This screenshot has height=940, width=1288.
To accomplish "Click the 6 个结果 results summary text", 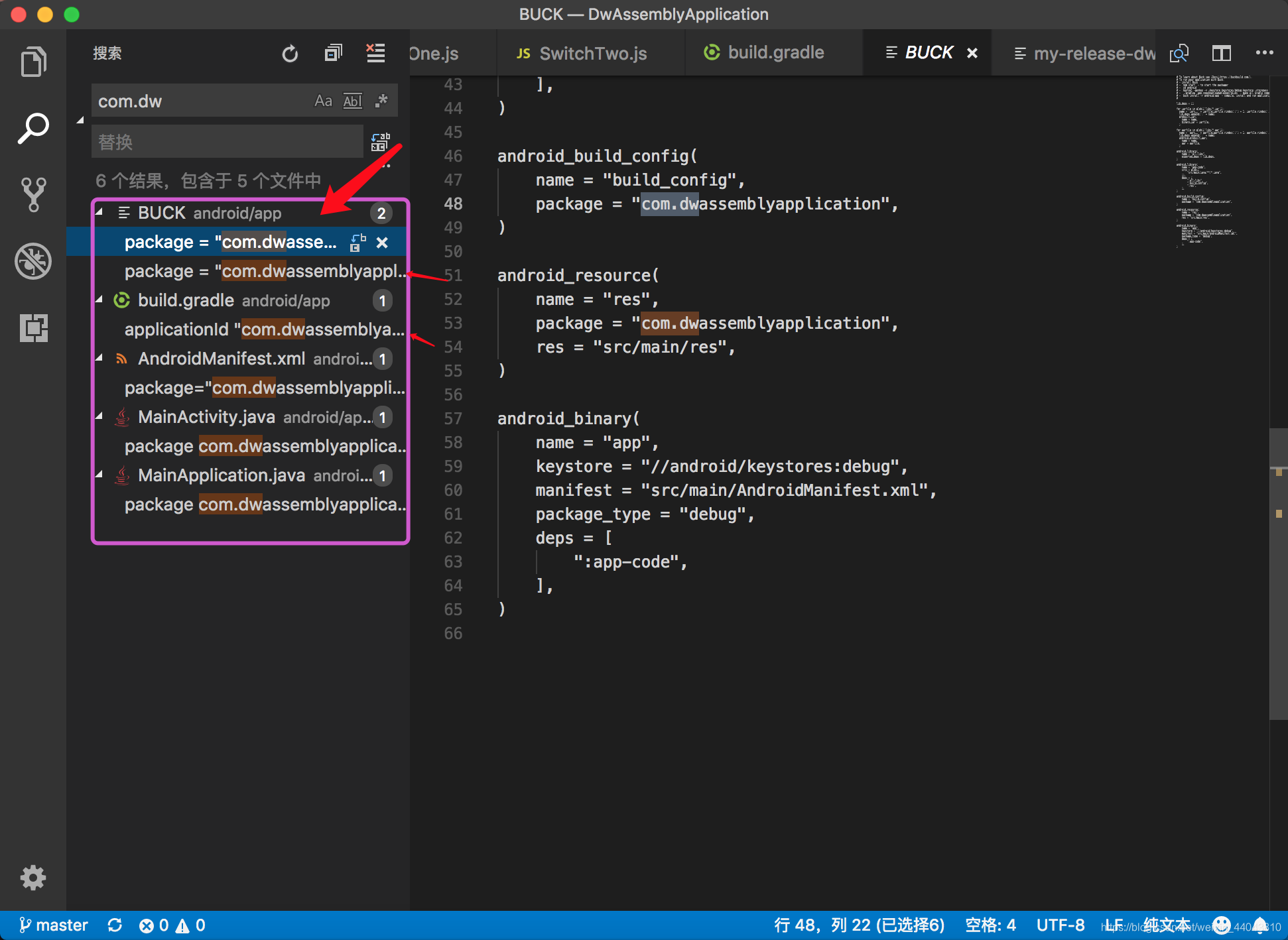I will (208, 180).
